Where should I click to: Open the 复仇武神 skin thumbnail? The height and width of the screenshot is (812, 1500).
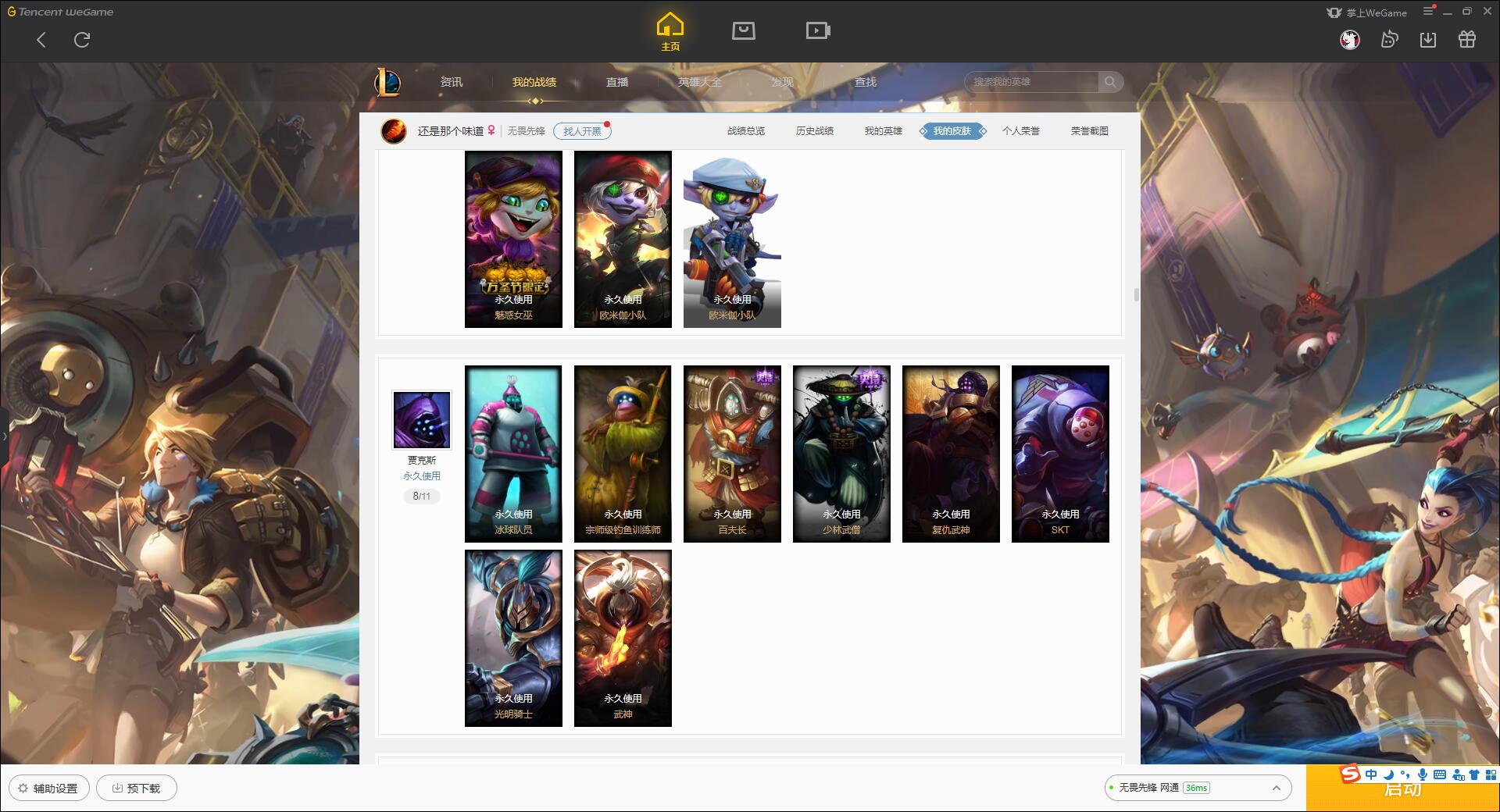coord(951,454)
